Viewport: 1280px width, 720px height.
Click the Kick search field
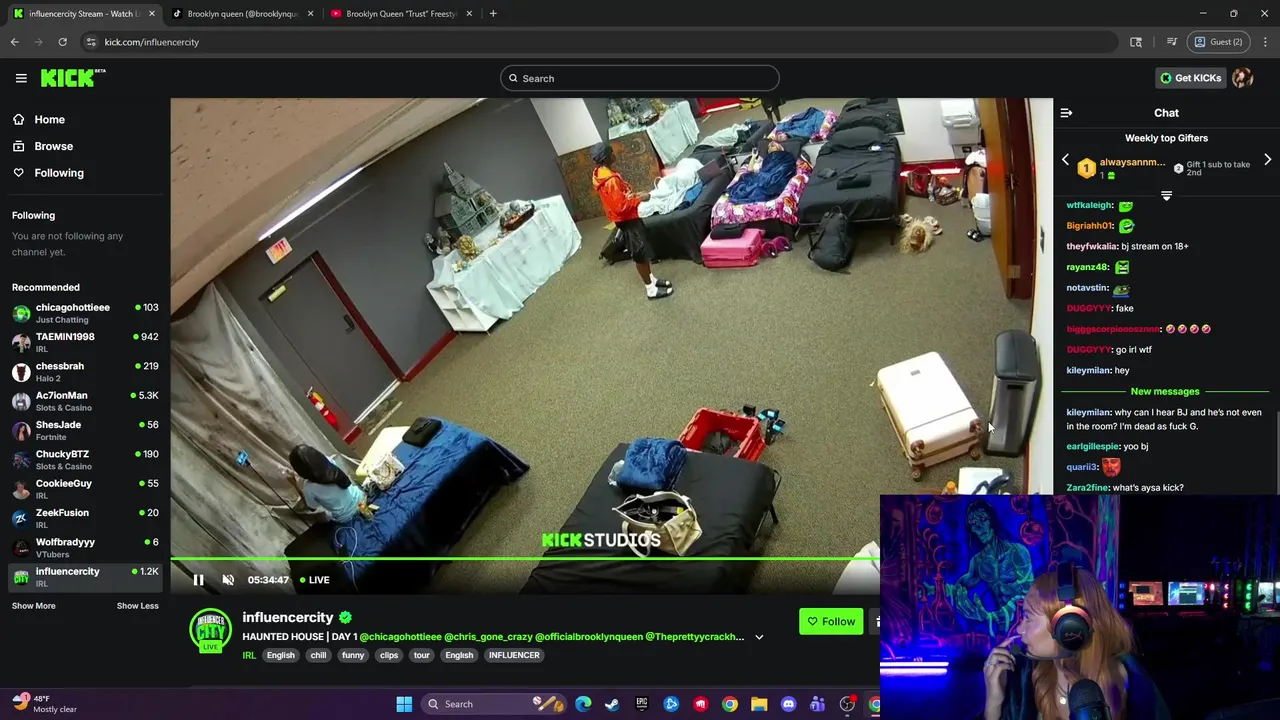tap(640, 78)
